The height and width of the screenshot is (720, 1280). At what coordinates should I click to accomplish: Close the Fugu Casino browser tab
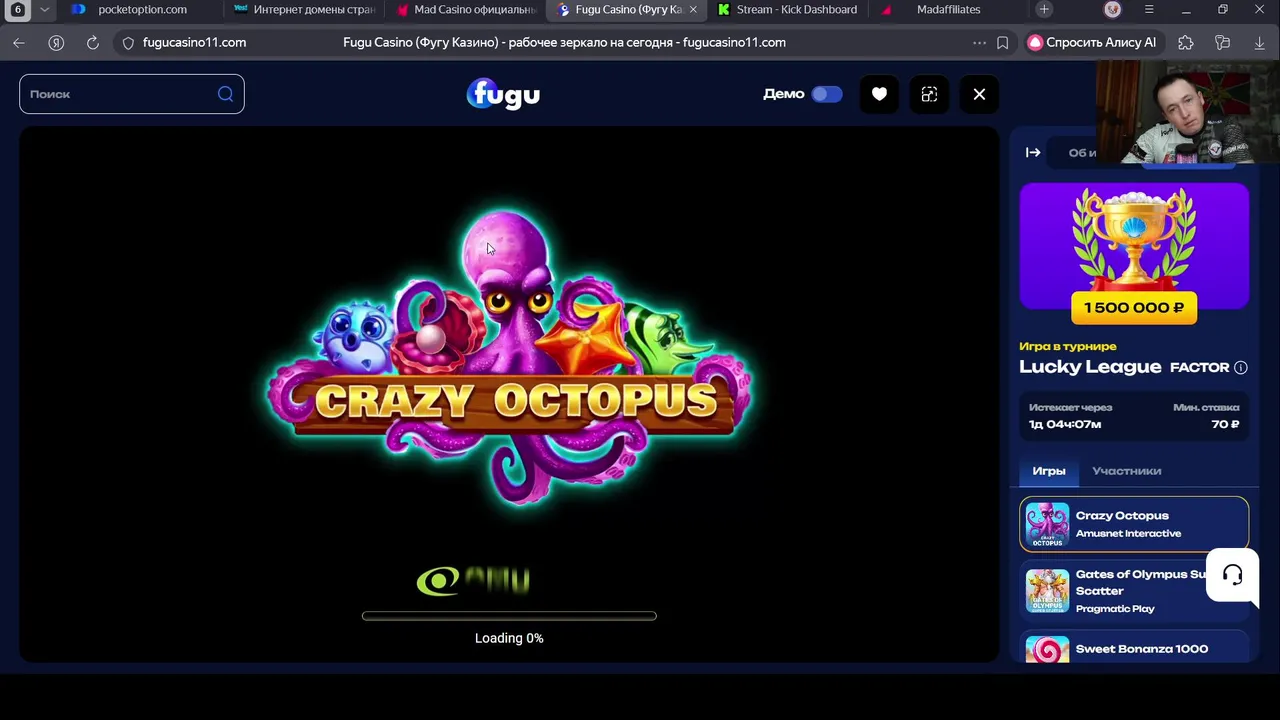[693, 10]
